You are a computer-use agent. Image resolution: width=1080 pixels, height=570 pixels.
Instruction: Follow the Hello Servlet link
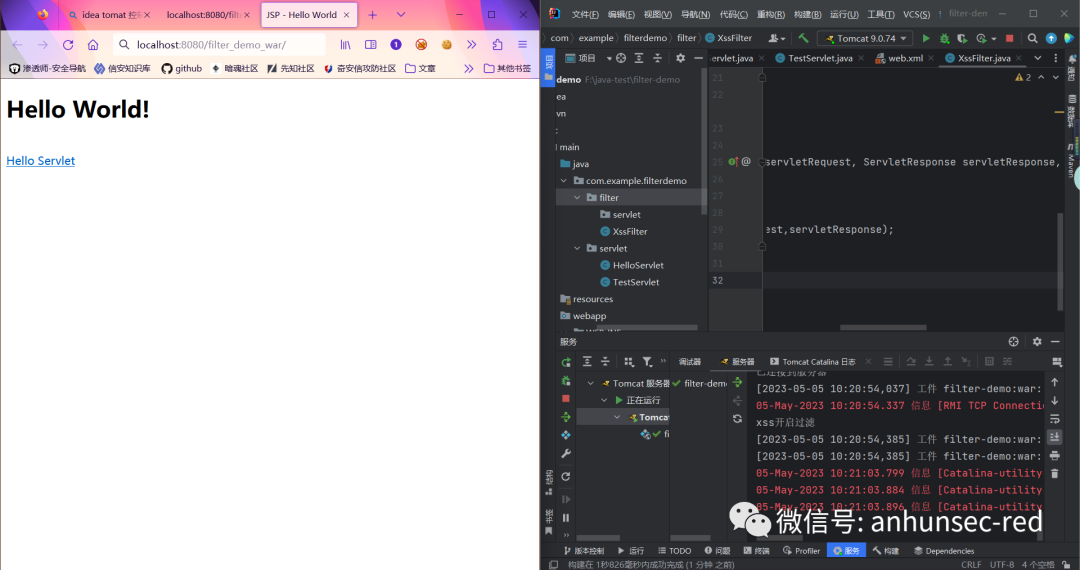pyautogui.click(x=41, y=160)
